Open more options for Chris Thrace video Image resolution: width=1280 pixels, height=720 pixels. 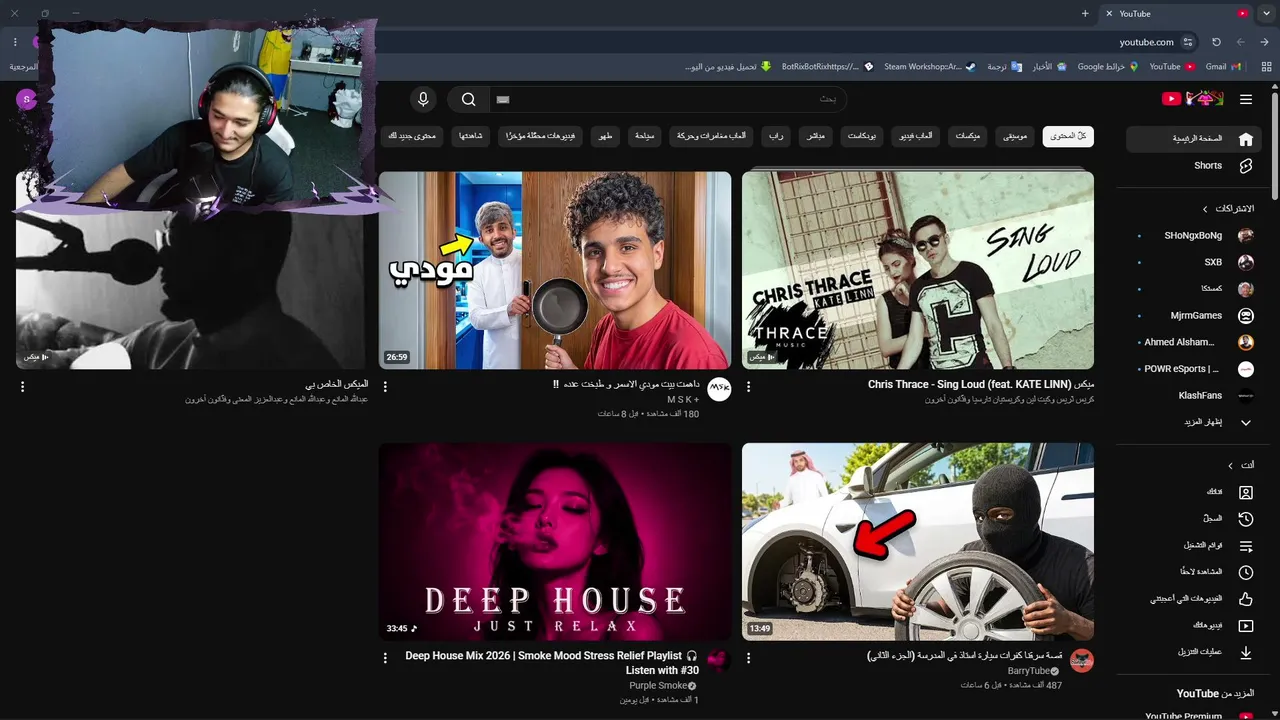(748, 386)
